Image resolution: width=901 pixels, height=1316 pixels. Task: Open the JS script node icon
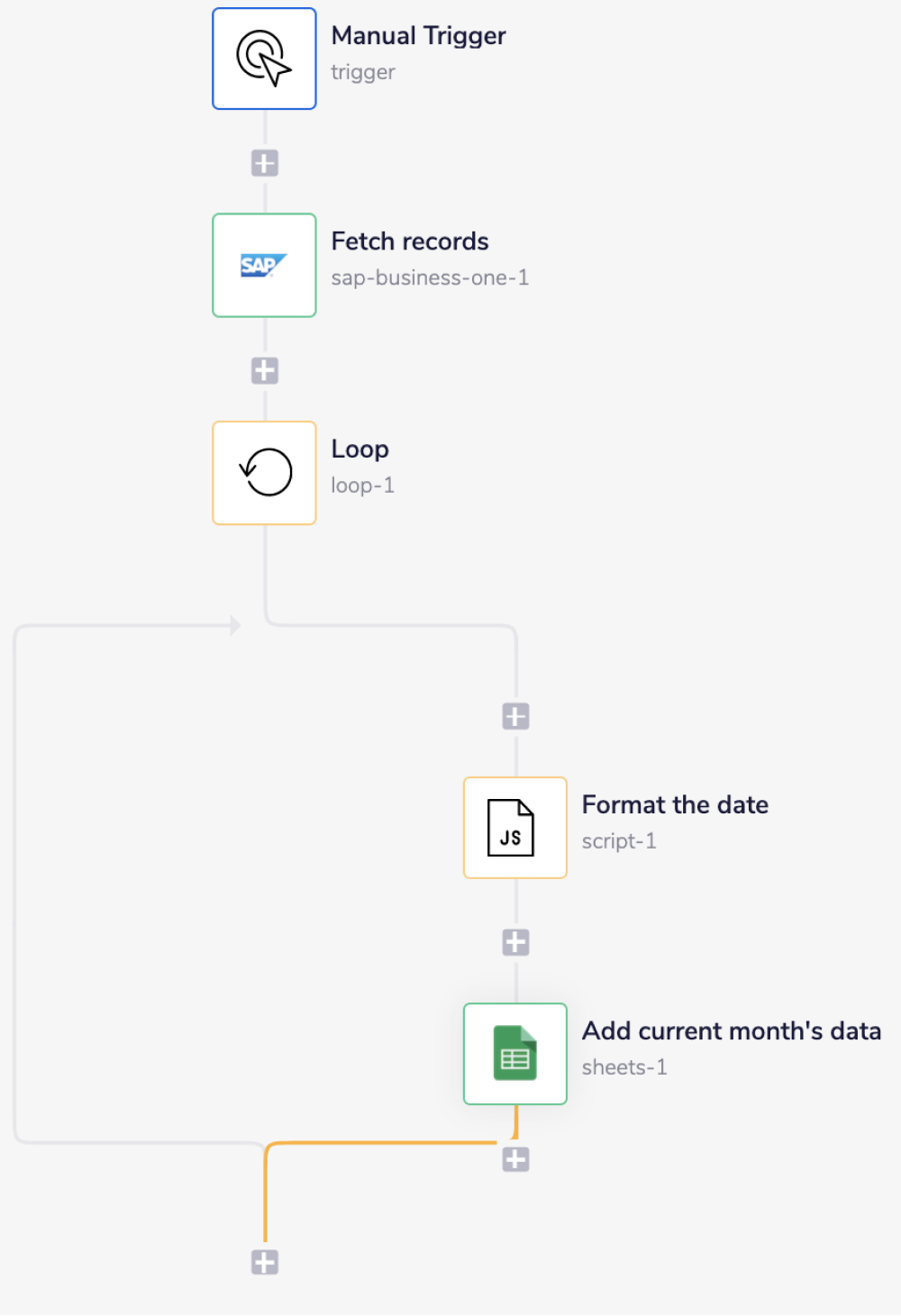coord(514,828)
